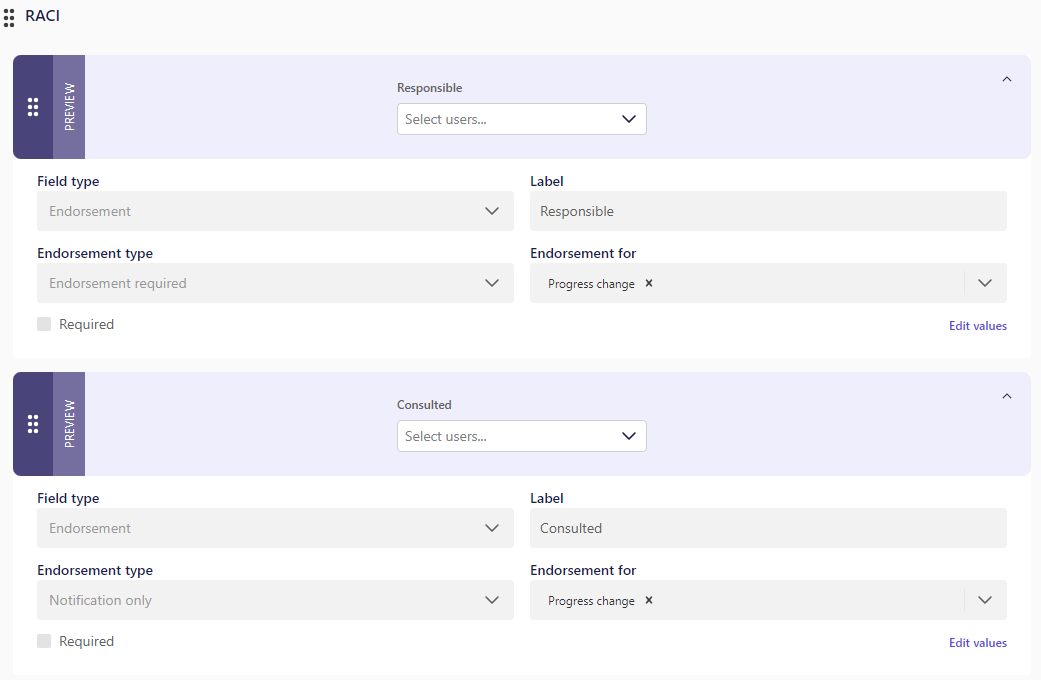Collapse the Consulted field card
Screen dimensions: 1041x680
1007,396
